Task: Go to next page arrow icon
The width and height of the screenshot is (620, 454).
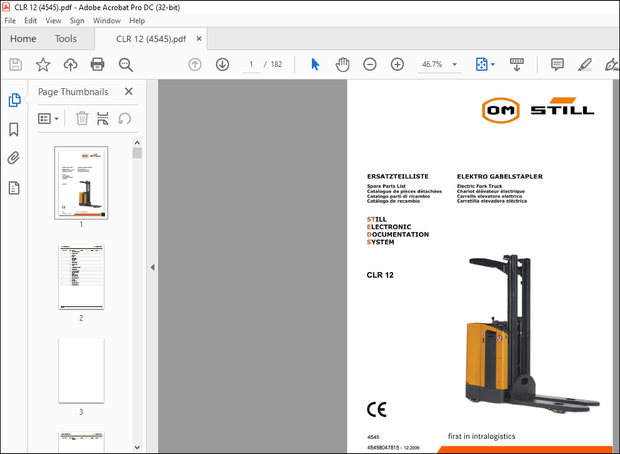Action: [x=223, y=64]
